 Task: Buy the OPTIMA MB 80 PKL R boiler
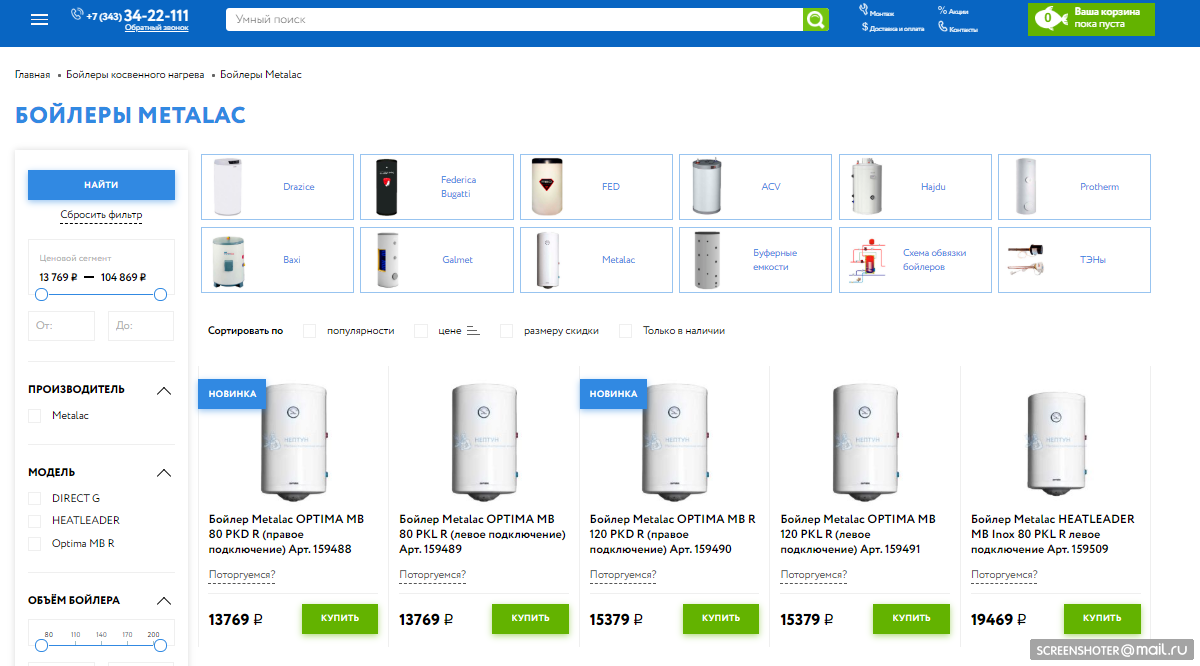(530, 618)
